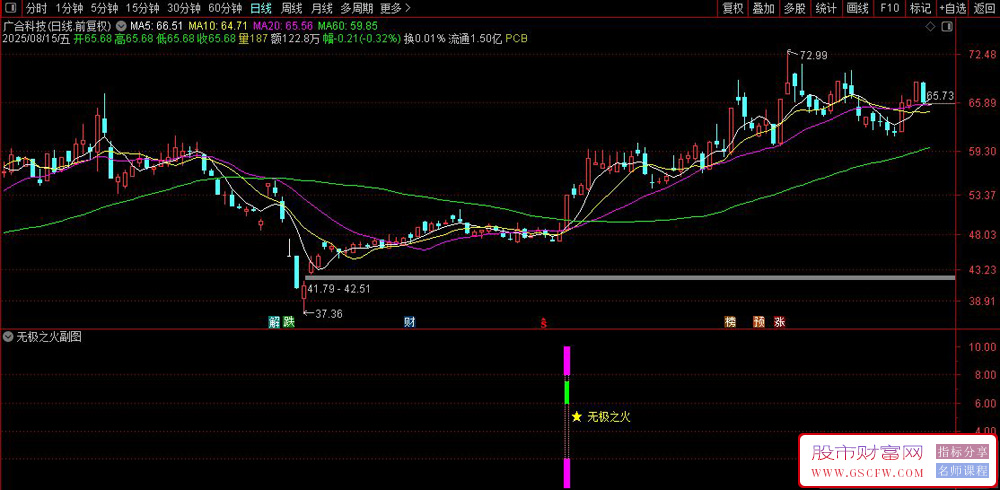Click the MA5: 66.51 label
This screenshot has height=490, width=1000.
pos(157,27)
